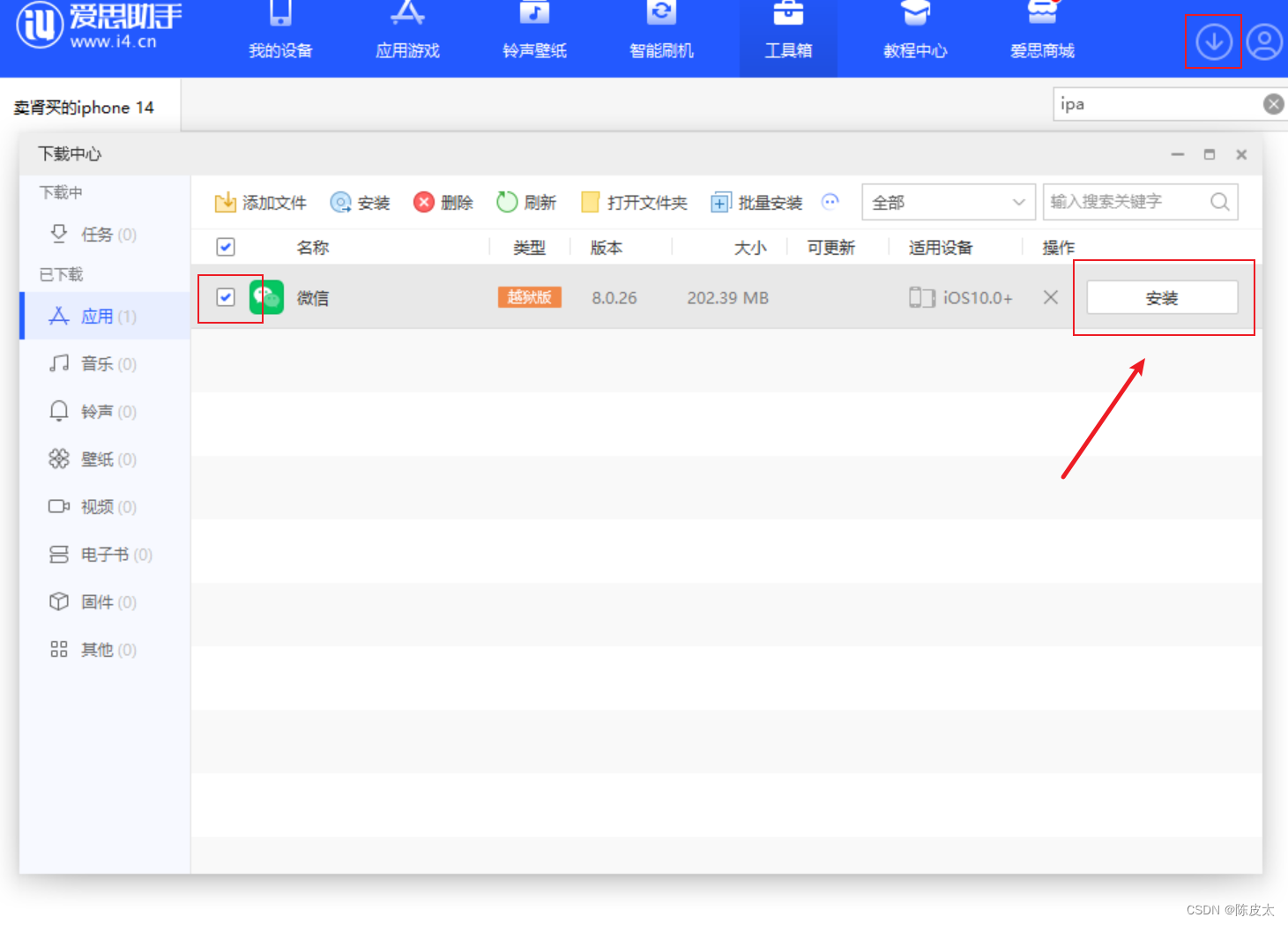1288x925 pixels.
Task: Sort by the 可更新 column header
Action: [x=831, y=248]
